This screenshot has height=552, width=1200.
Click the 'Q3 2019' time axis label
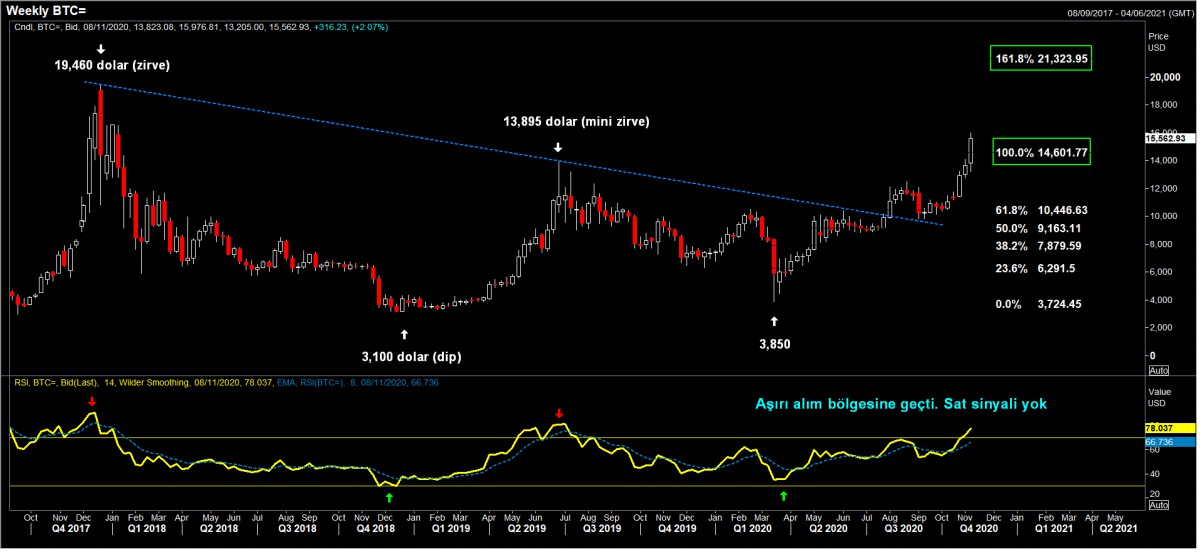602,528
